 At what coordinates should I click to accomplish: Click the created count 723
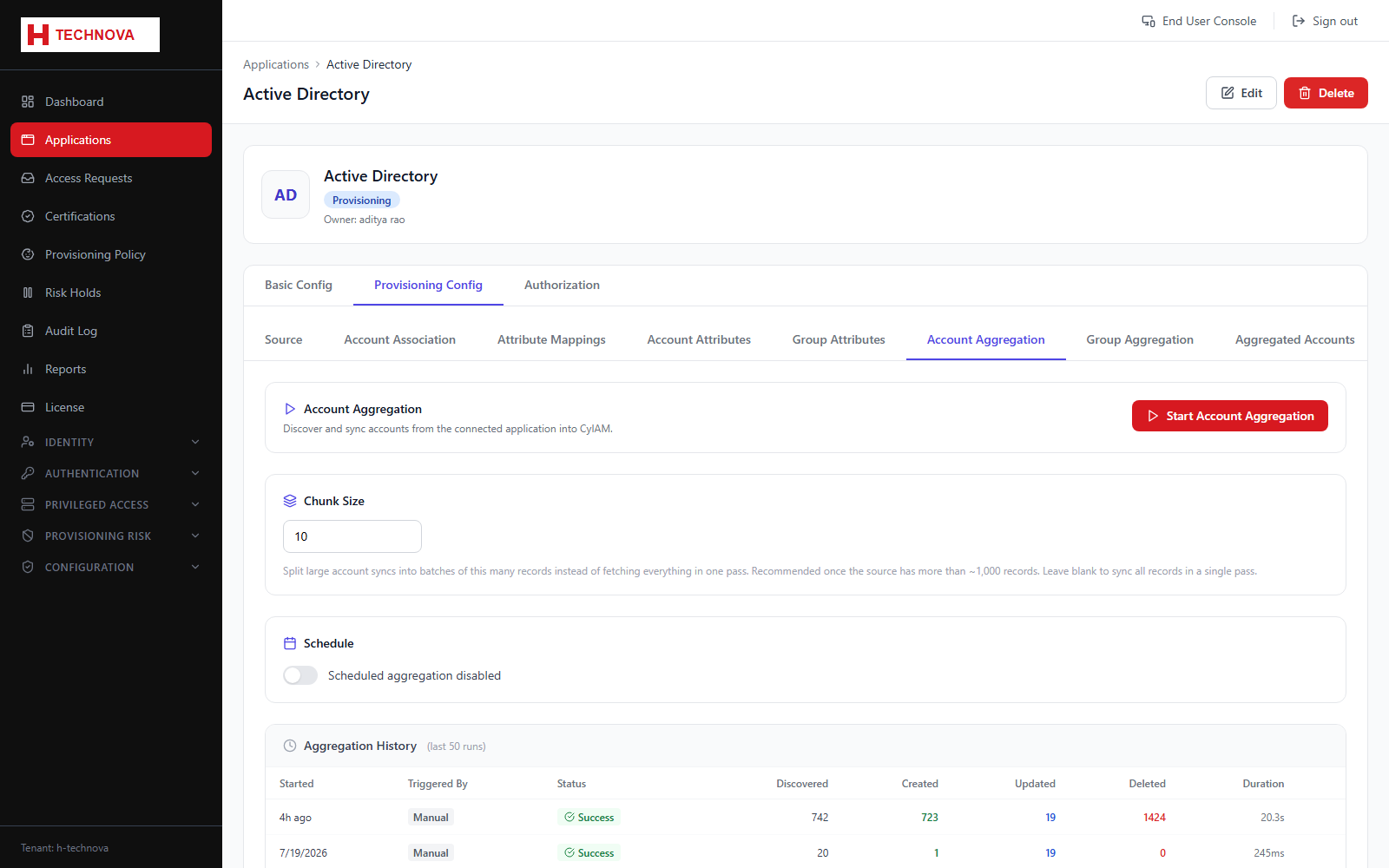(930, 818)
